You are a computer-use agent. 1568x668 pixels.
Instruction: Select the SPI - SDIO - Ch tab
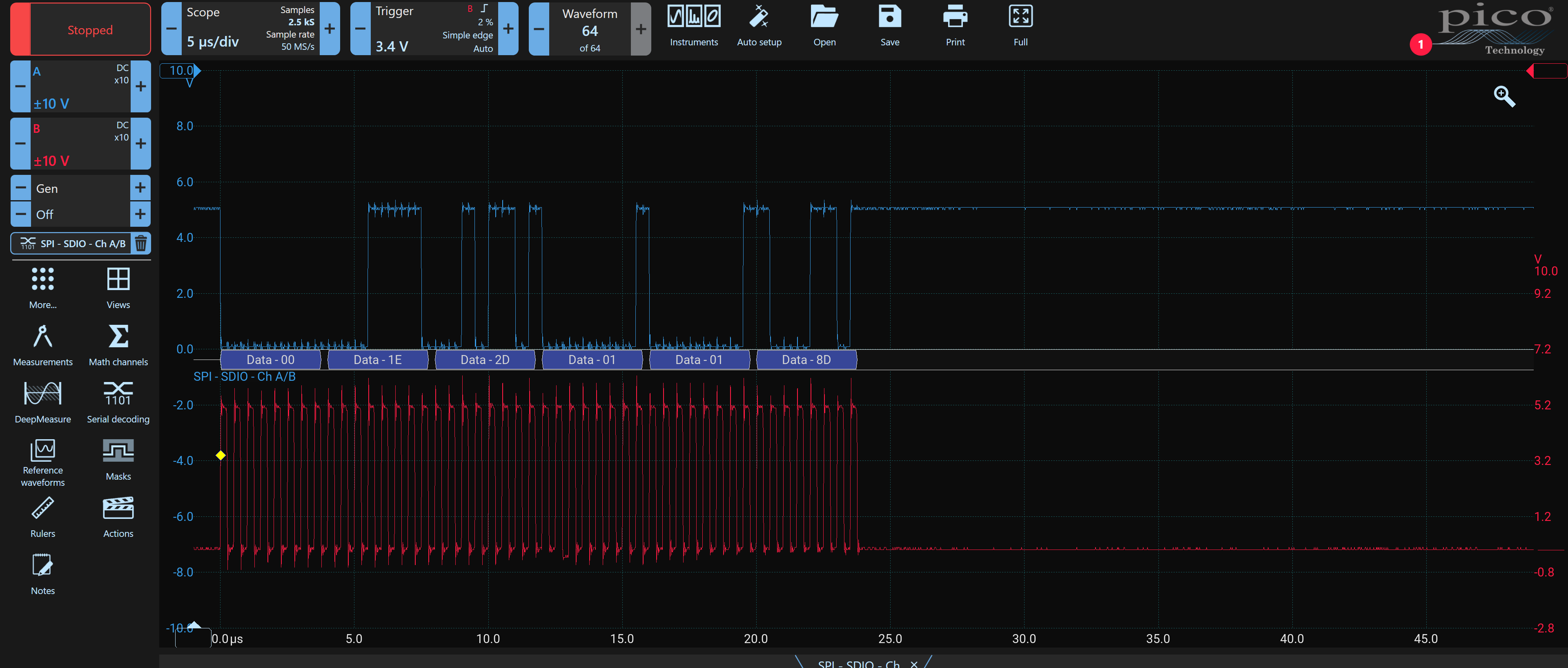[x=858, y=664]
